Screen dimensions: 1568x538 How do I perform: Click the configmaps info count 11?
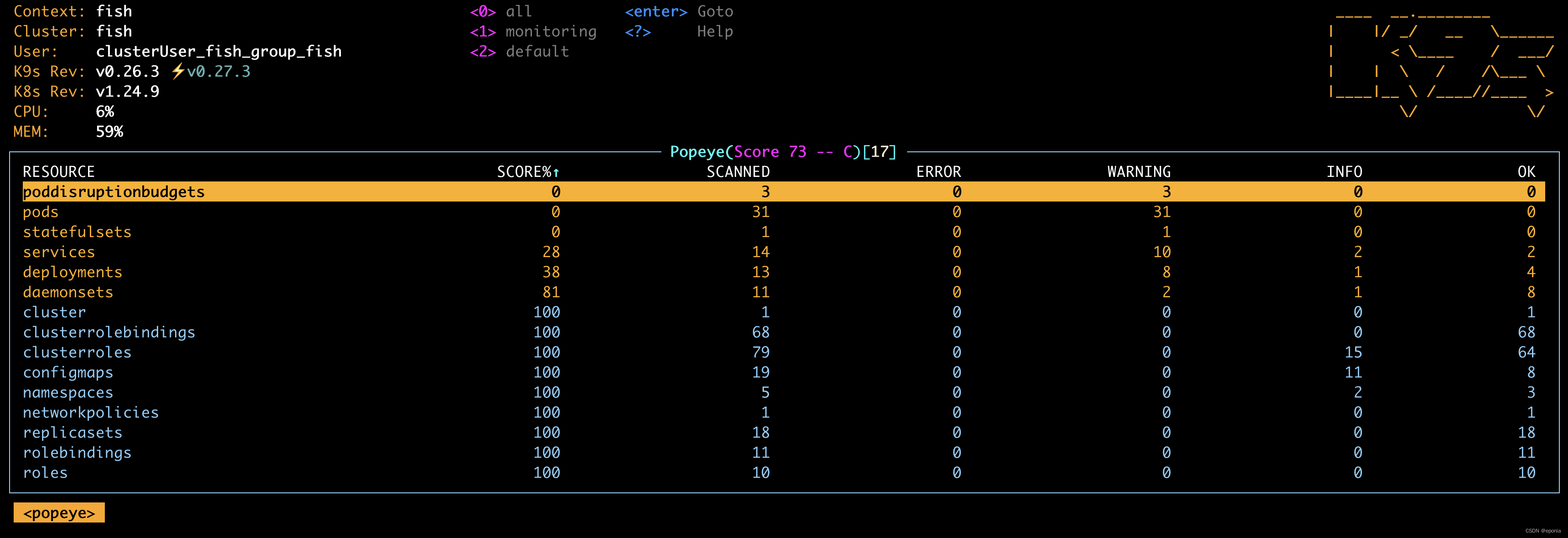(1353, 372)
